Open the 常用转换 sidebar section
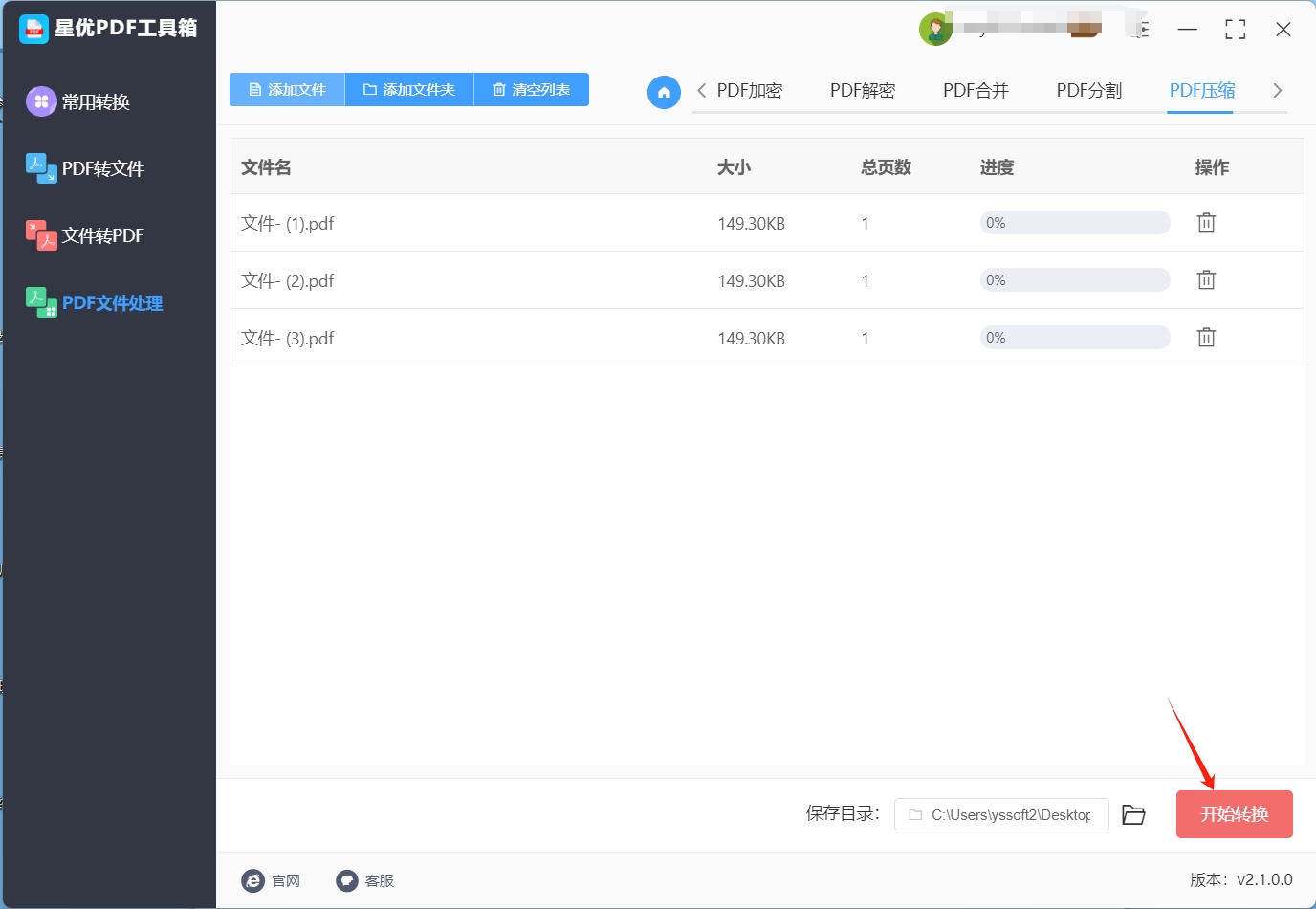Screen dimensions: 1316x909 tap(78, 101)
